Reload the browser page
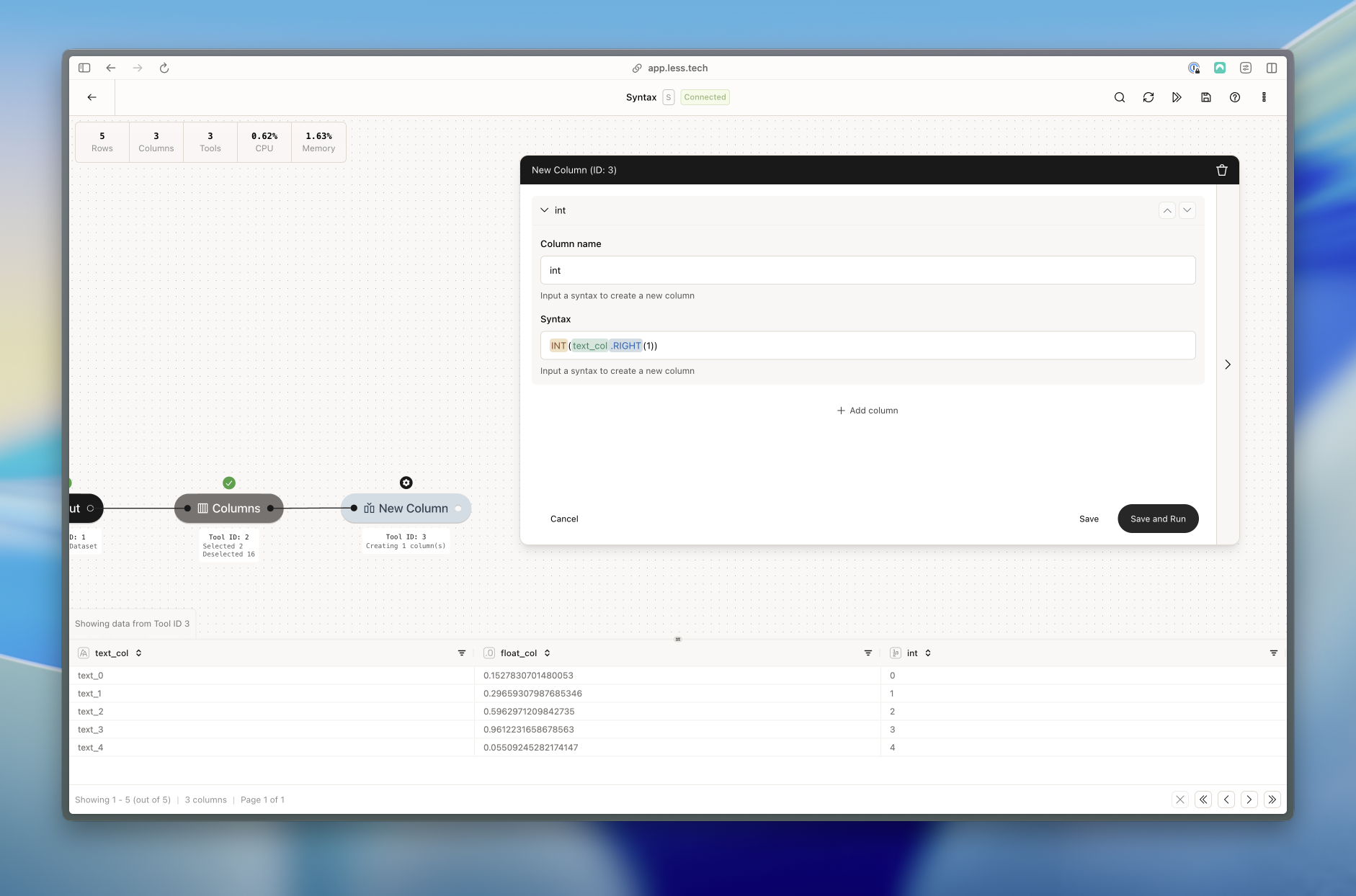 164,68
